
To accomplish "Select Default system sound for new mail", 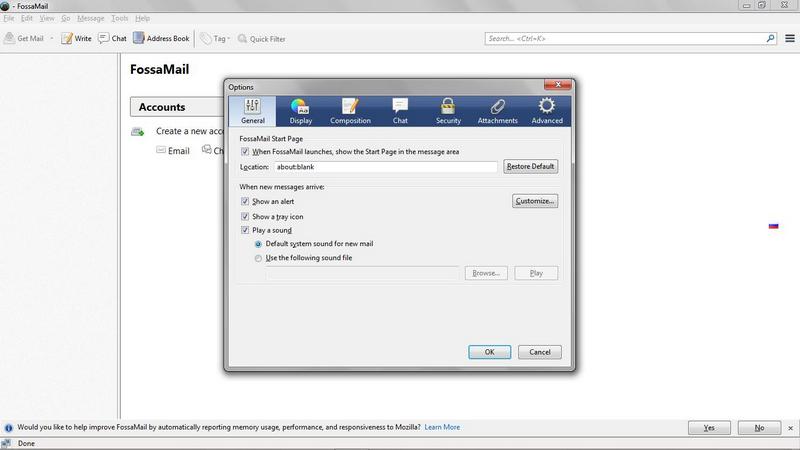I will coord(258,244).
